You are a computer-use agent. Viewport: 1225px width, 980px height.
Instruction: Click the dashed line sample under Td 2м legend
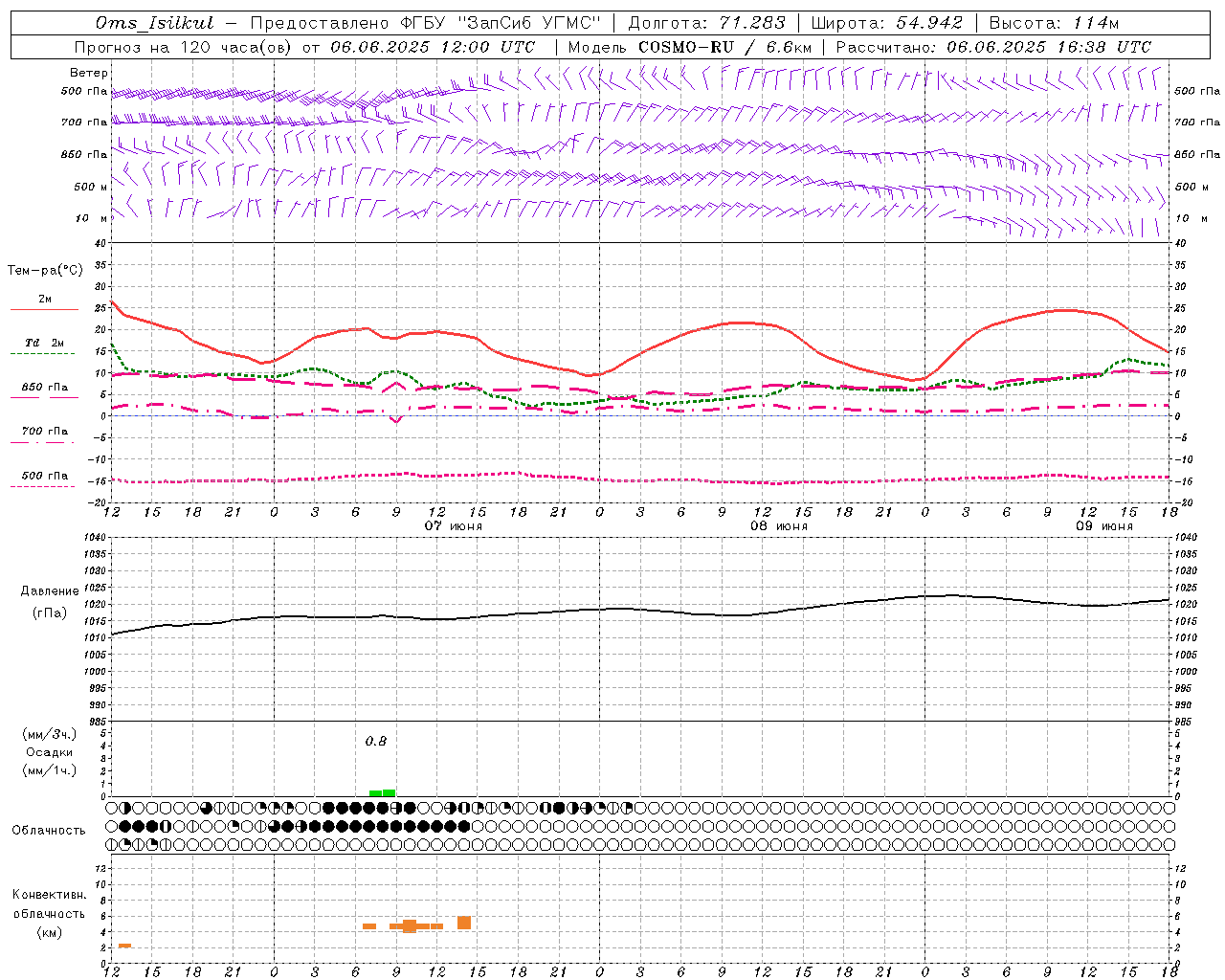44,354
